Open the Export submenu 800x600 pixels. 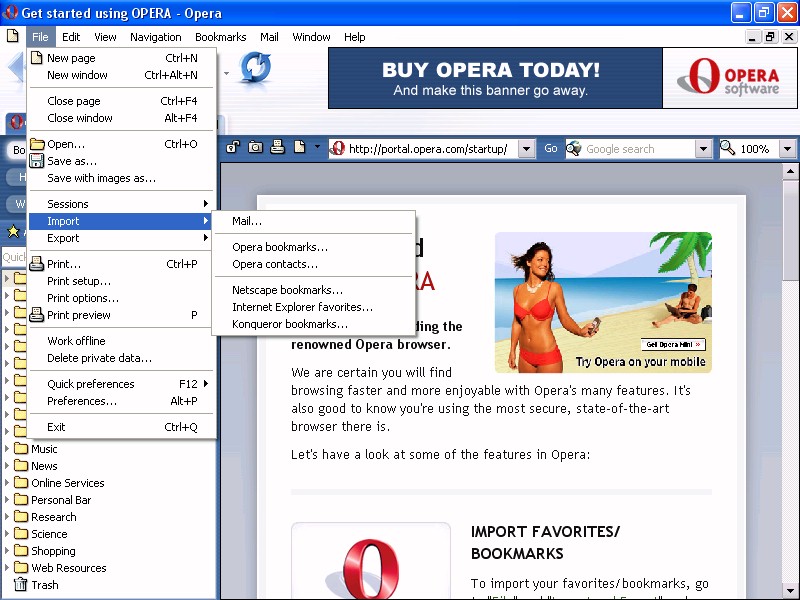121,238
